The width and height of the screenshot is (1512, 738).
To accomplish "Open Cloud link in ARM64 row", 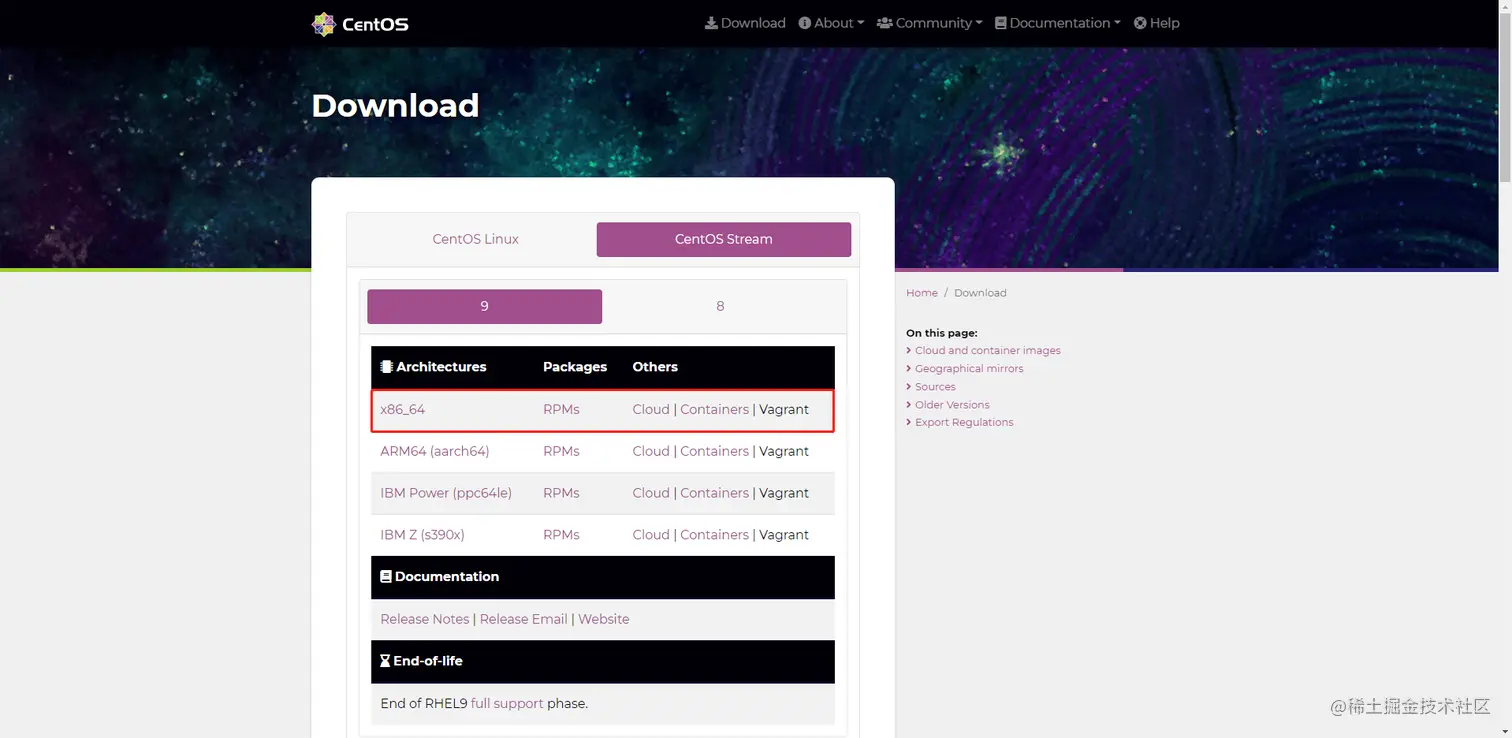I will pyautogui.click(x=651, y=451).
